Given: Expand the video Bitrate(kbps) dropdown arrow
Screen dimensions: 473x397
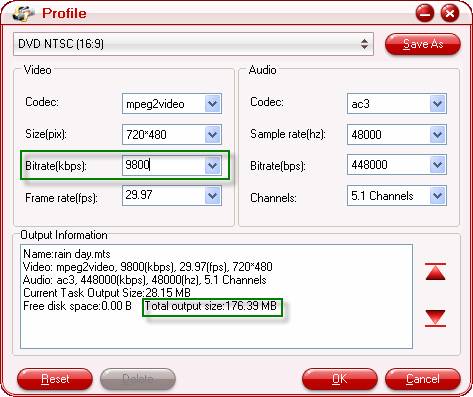Looking at the screenshot, I should click(213, 165).
